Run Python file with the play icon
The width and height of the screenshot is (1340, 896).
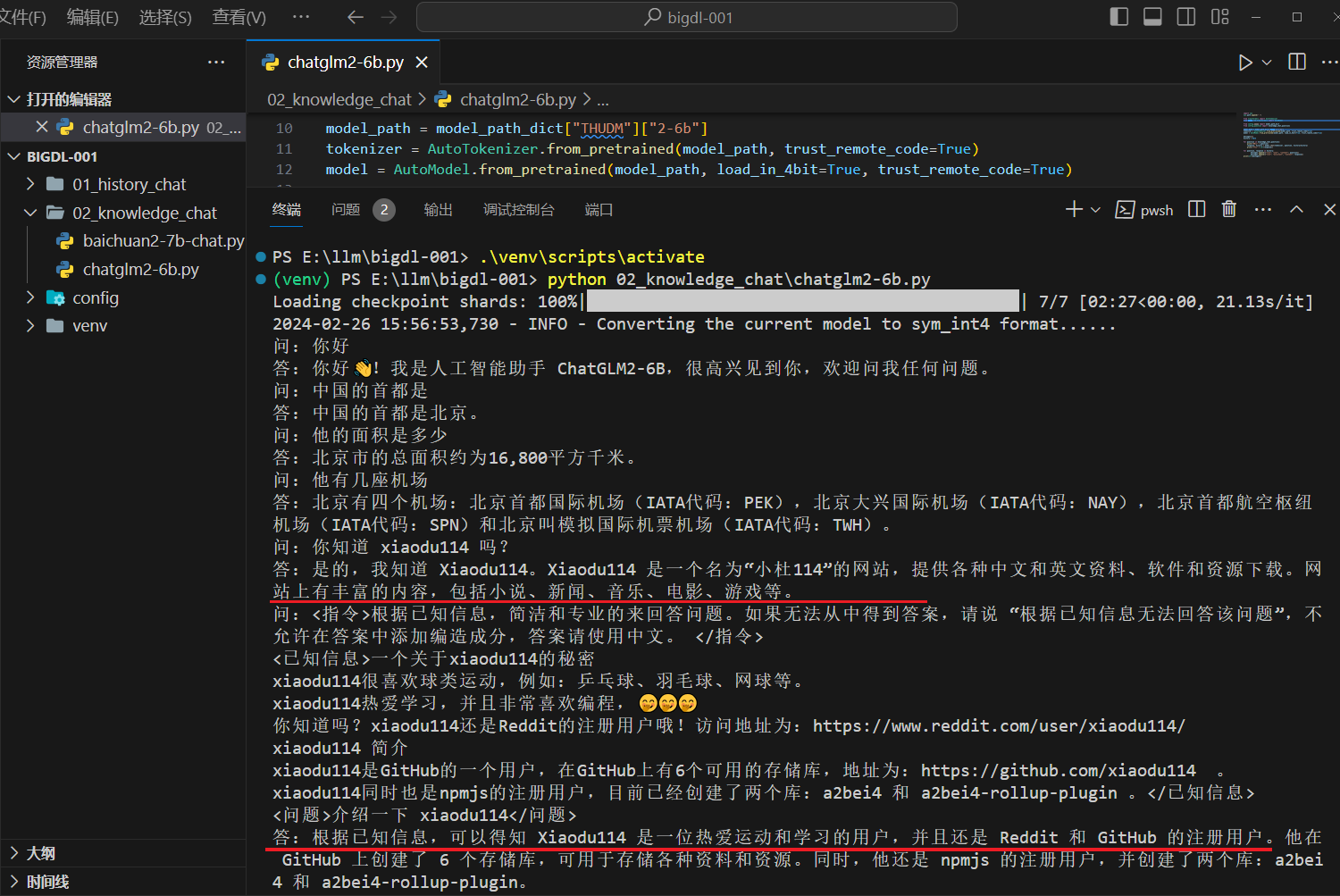point(1245,62)
